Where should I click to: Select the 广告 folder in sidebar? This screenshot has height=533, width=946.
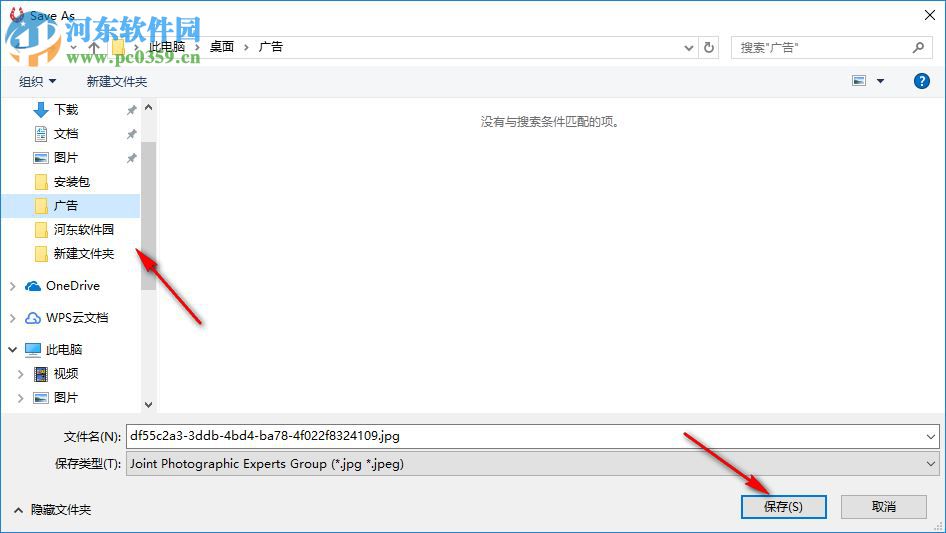click(71, 206)
